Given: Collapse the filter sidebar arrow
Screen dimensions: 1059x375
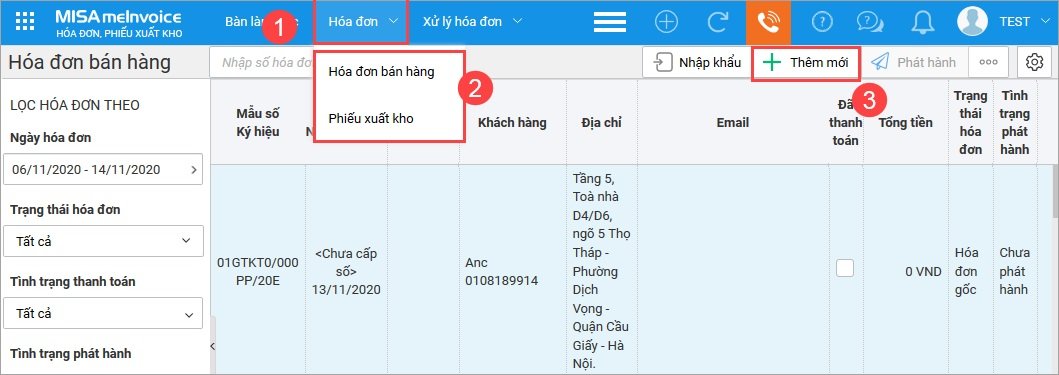Looking at the screenshot, I should [x=213, y=346].
